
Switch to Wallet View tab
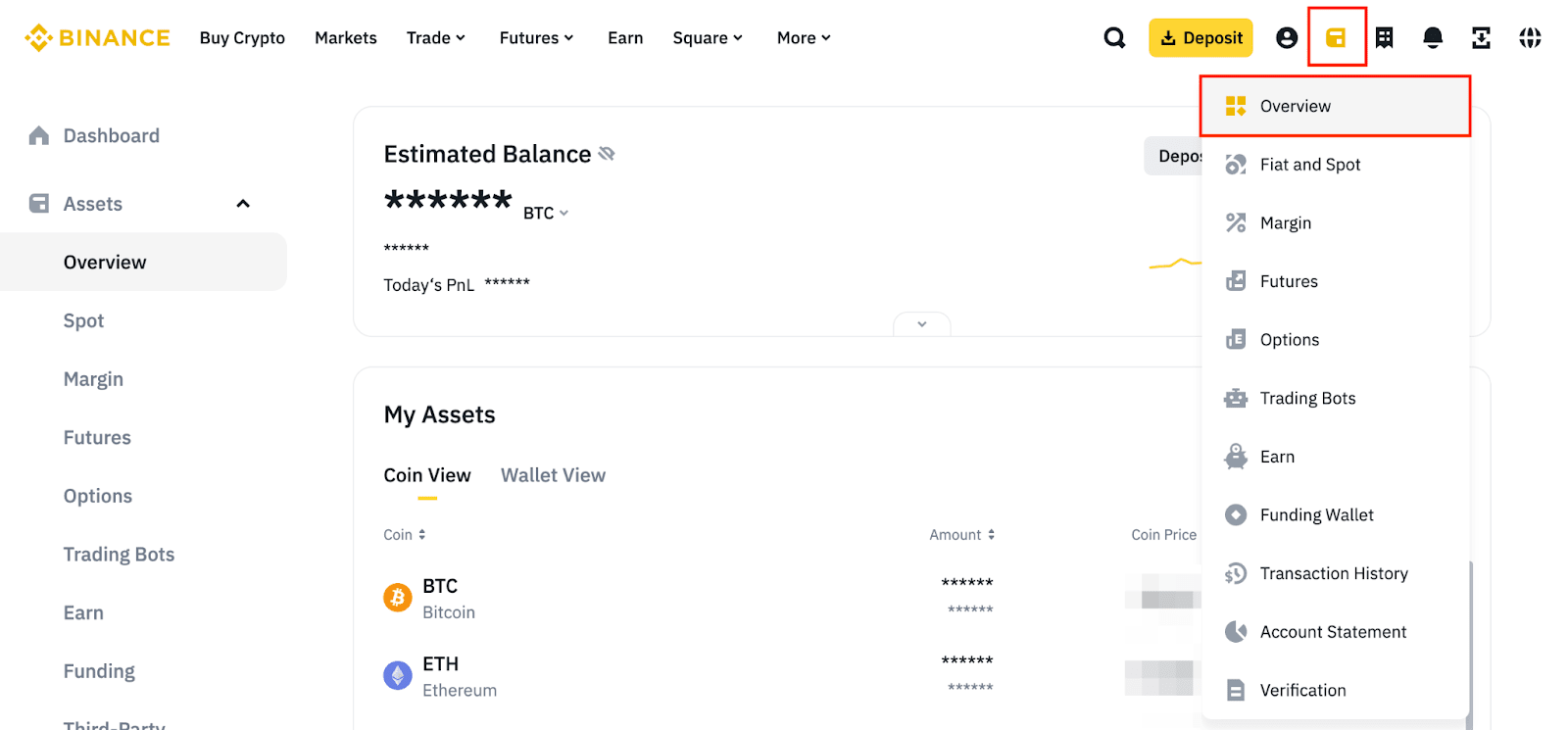tap(553, 475)
